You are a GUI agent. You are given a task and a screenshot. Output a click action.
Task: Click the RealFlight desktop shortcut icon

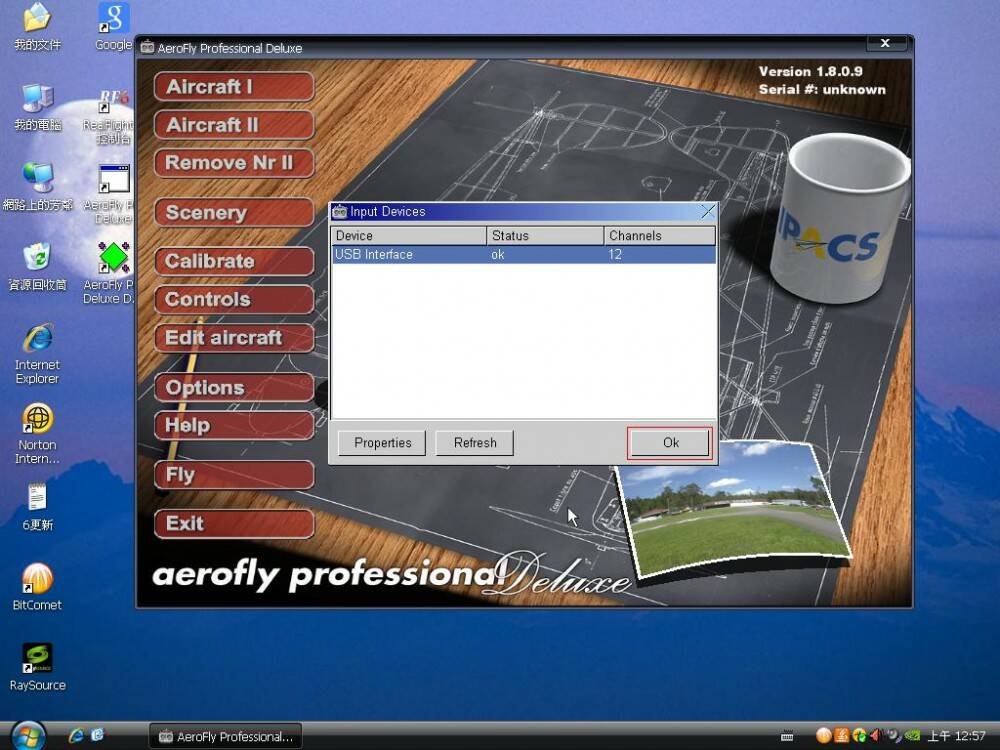tap(114, 99)
